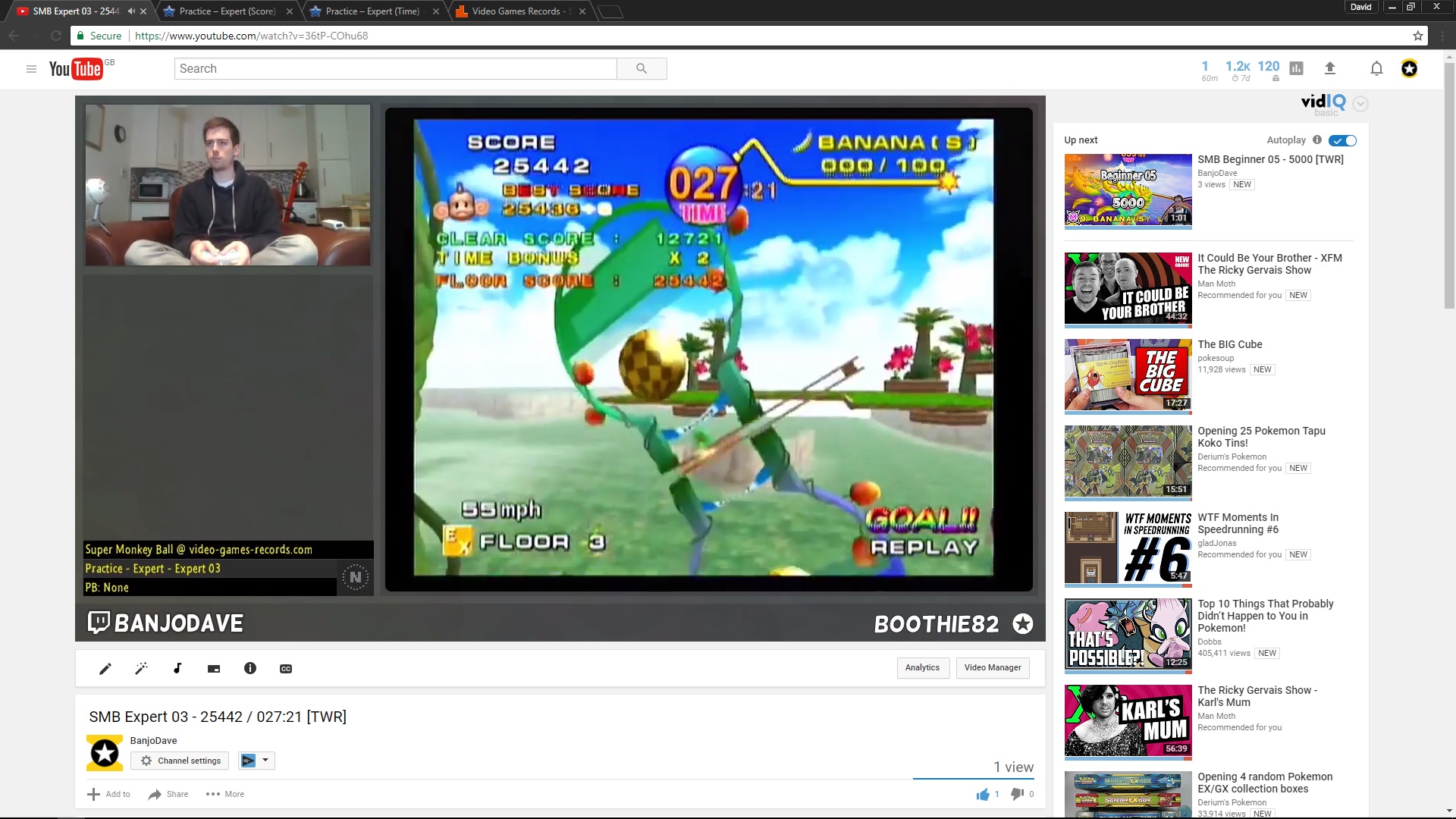
Task: Open the SMB Beginner 05 video thumbnail
Action: coord(1128,190)
